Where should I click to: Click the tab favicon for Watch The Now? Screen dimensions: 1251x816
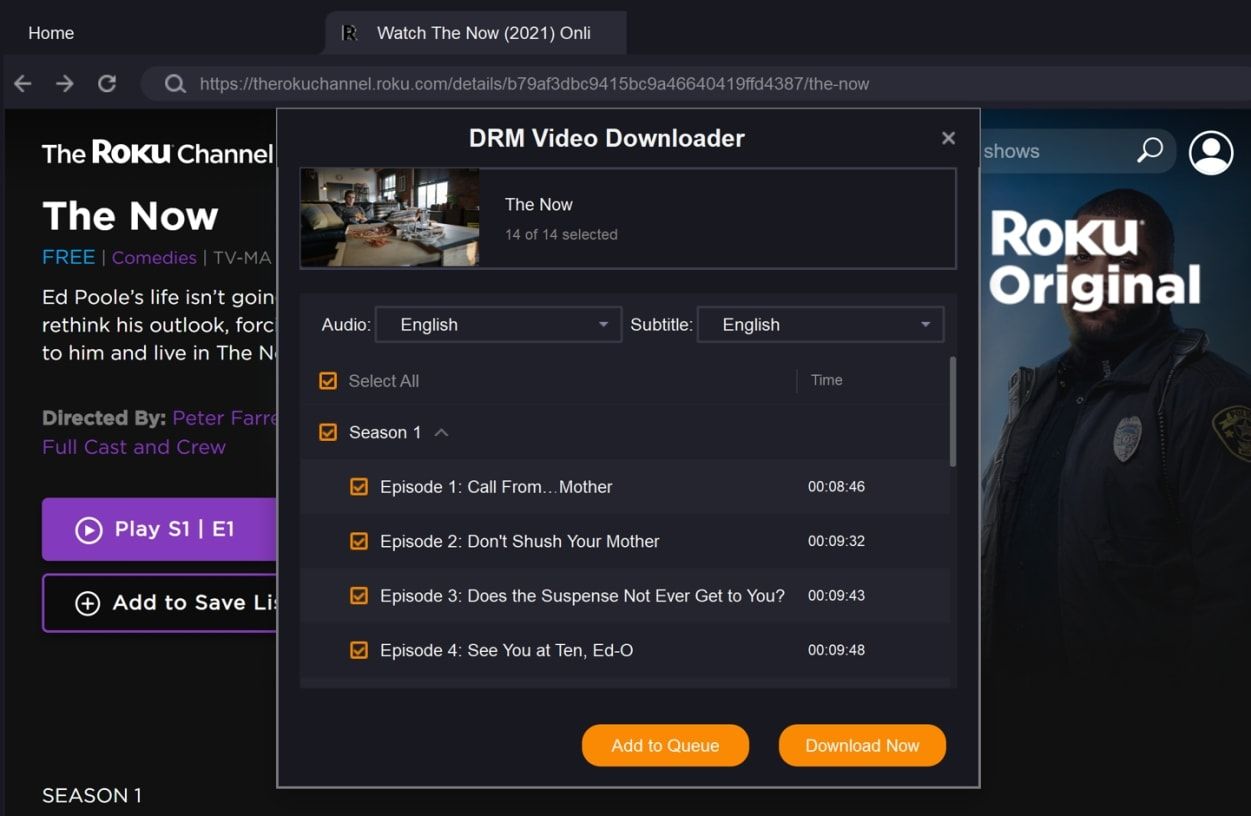pyautogui.click(x=349, y=33)
